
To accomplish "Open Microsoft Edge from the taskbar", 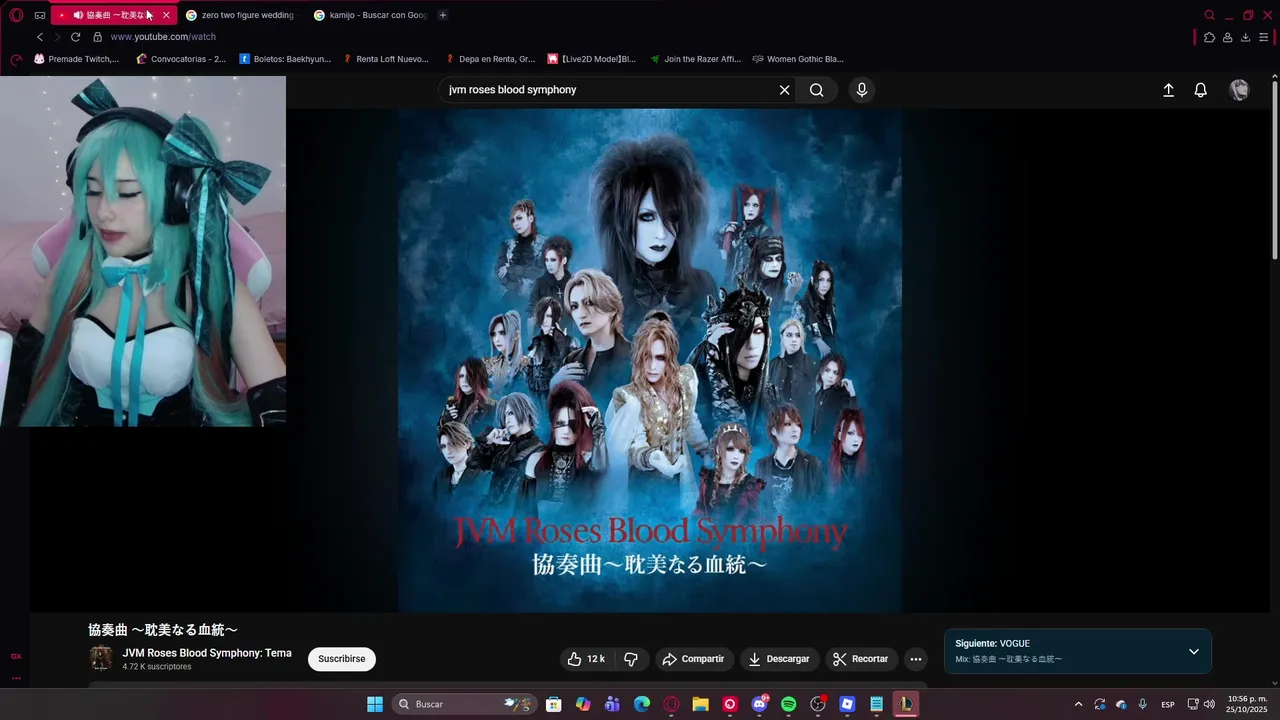I will click(642, 704).
